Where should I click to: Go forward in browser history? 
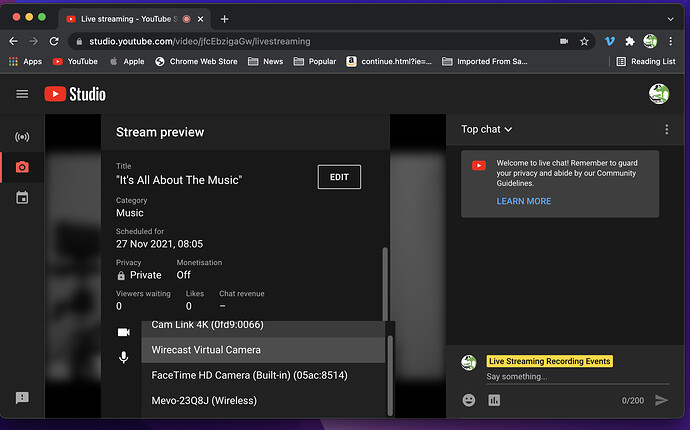click(x=33, y=41)
